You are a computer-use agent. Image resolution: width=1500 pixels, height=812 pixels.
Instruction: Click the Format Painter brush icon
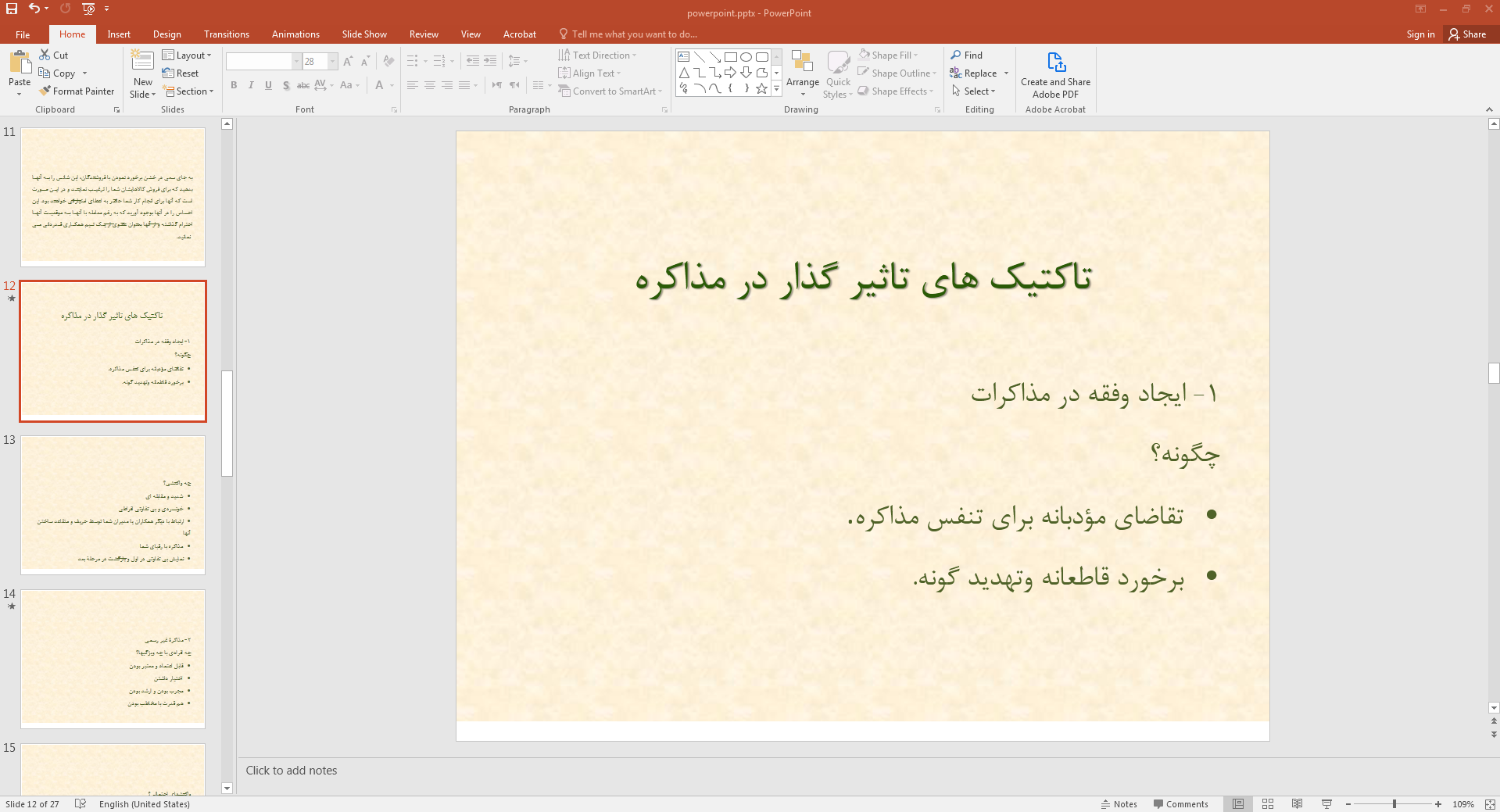(x=45, y=91)
